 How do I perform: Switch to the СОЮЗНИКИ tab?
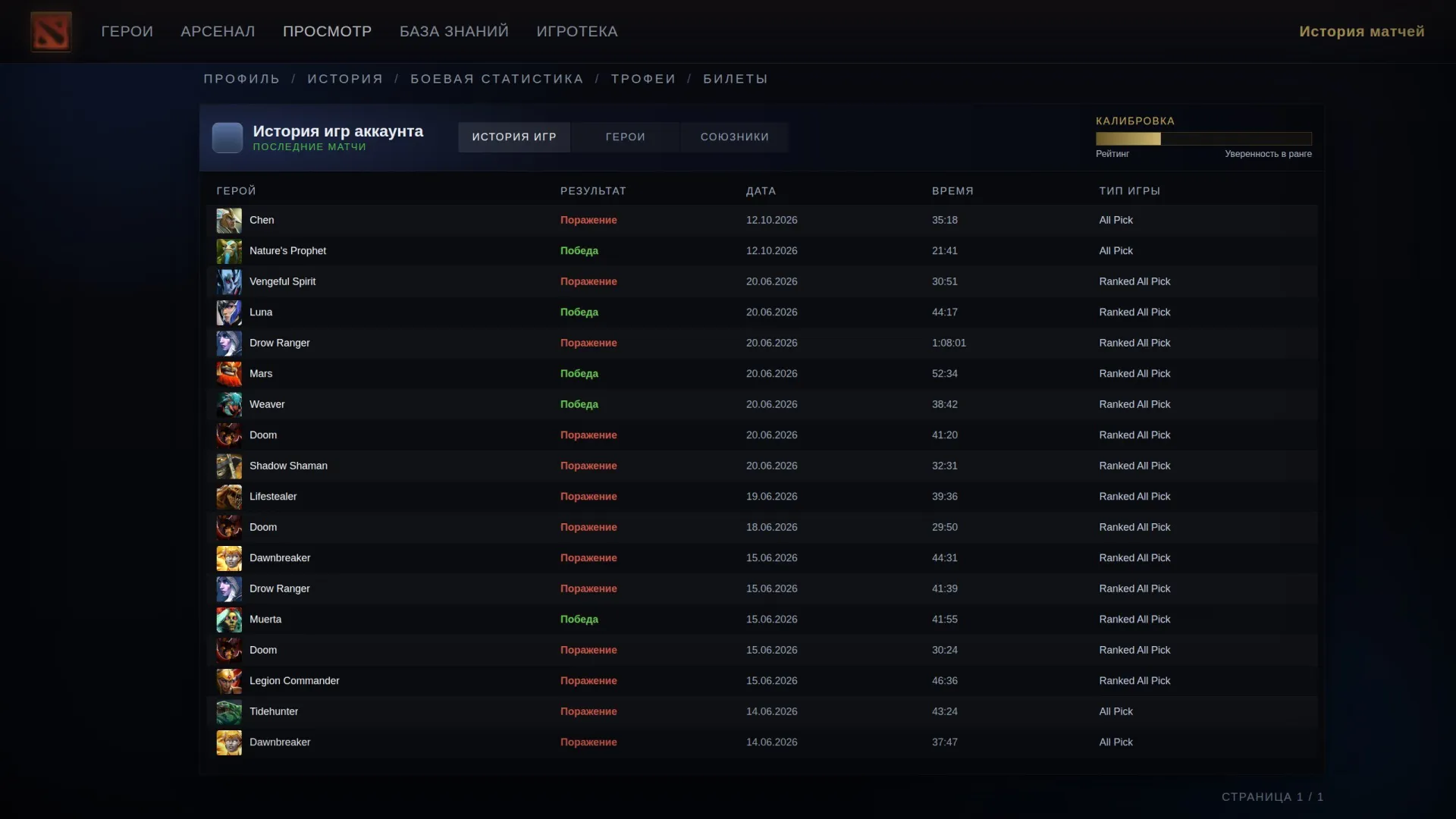735,137
